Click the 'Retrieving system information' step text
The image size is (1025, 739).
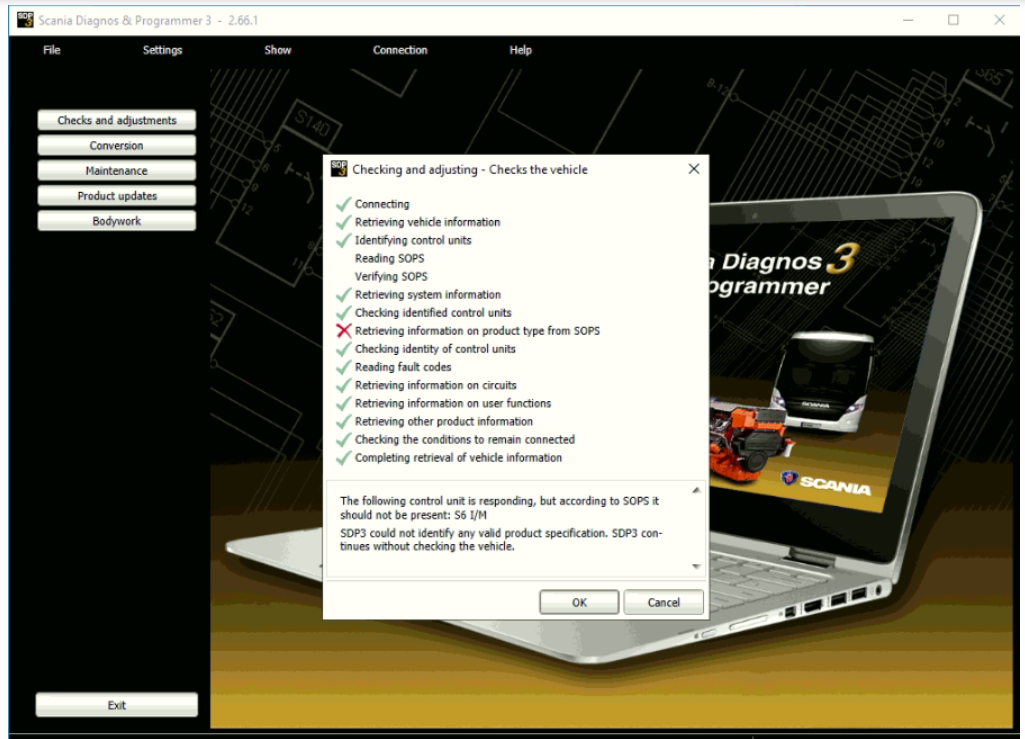click(428, 295)
